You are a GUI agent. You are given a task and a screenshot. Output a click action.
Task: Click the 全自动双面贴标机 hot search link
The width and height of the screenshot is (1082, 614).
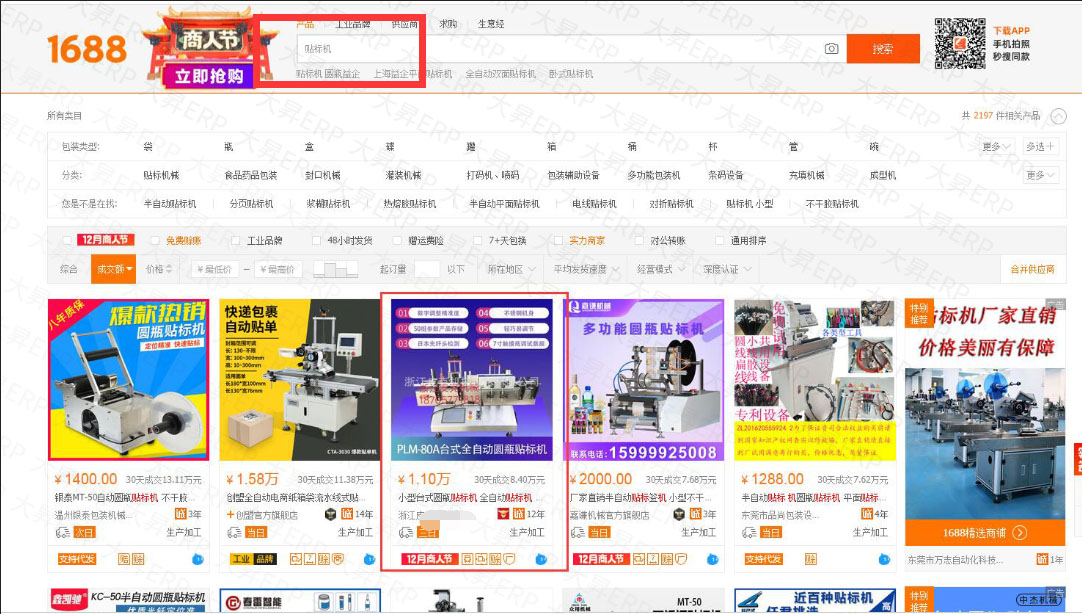pos(500,74)
